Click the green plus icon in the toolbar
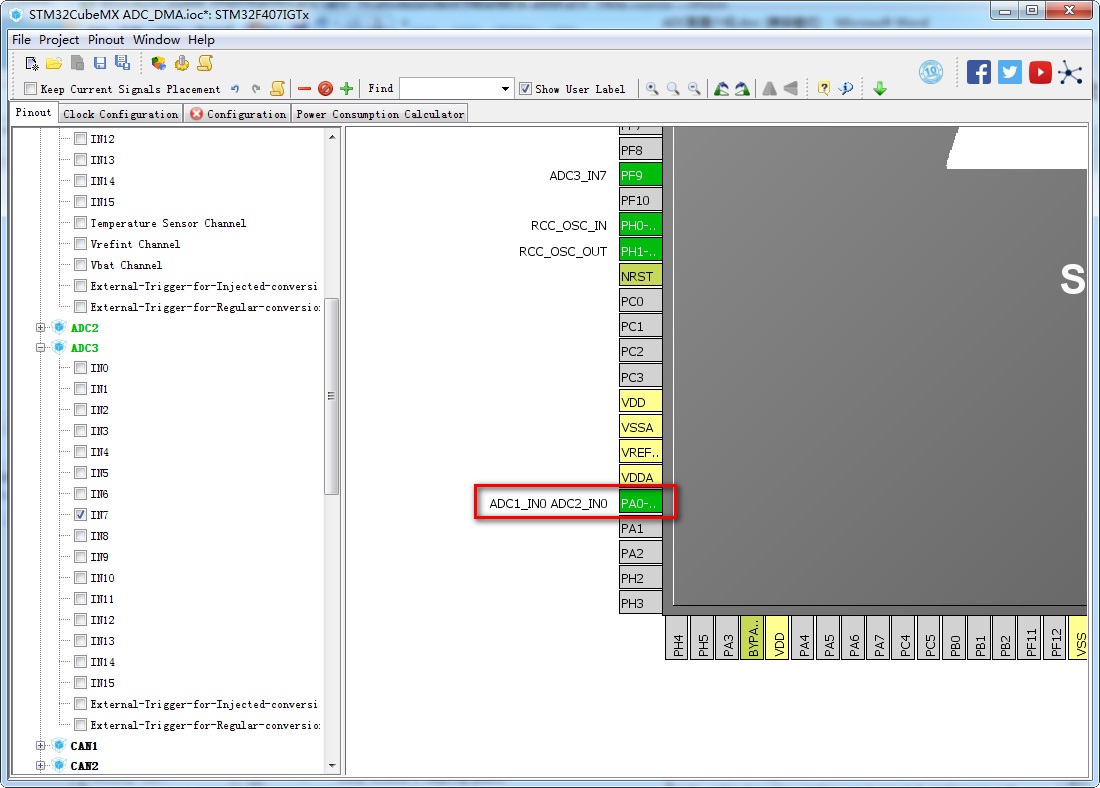The width and height of the screenshot is (1100, 788). click(346, 88)
